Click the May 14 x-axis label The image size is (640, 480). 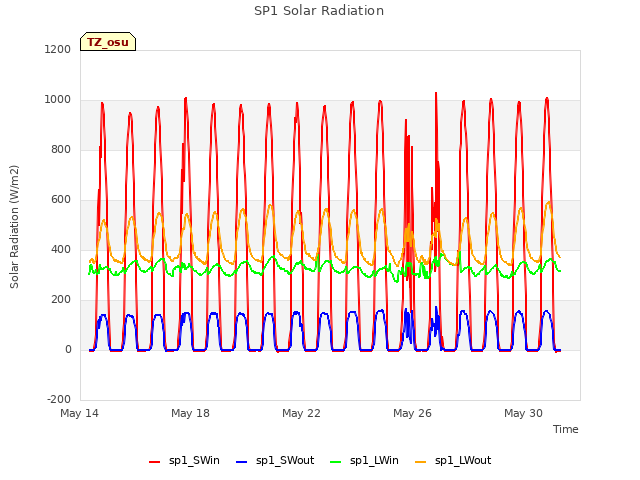click(79, 413)
